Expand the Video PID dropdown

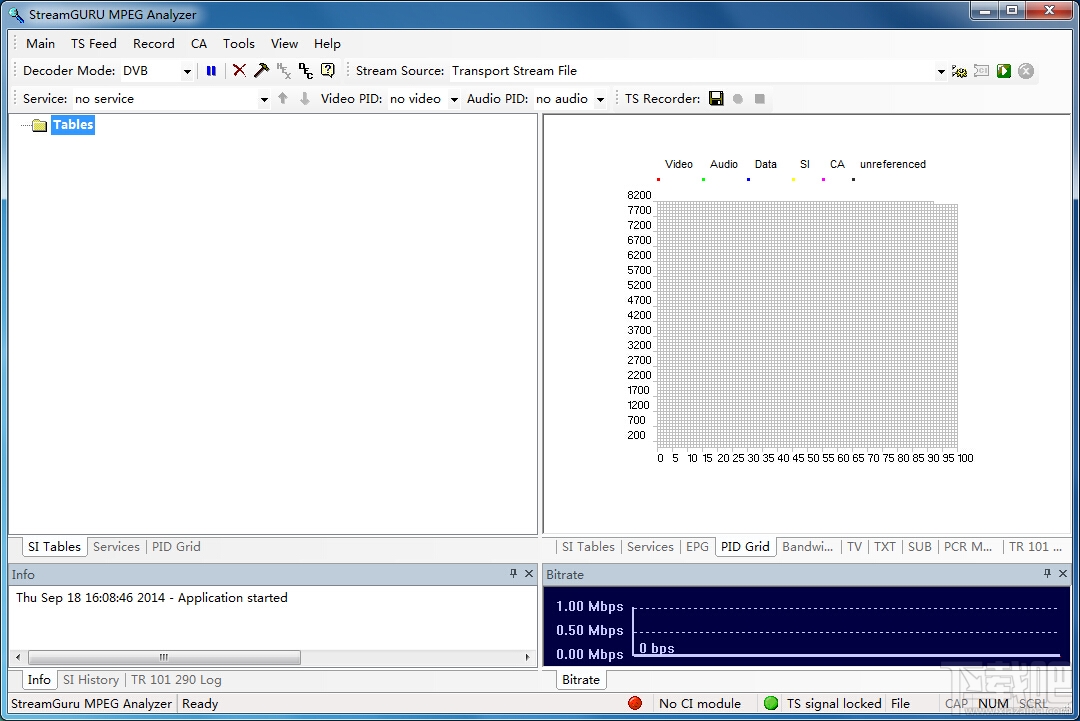[x=454, y=99]
